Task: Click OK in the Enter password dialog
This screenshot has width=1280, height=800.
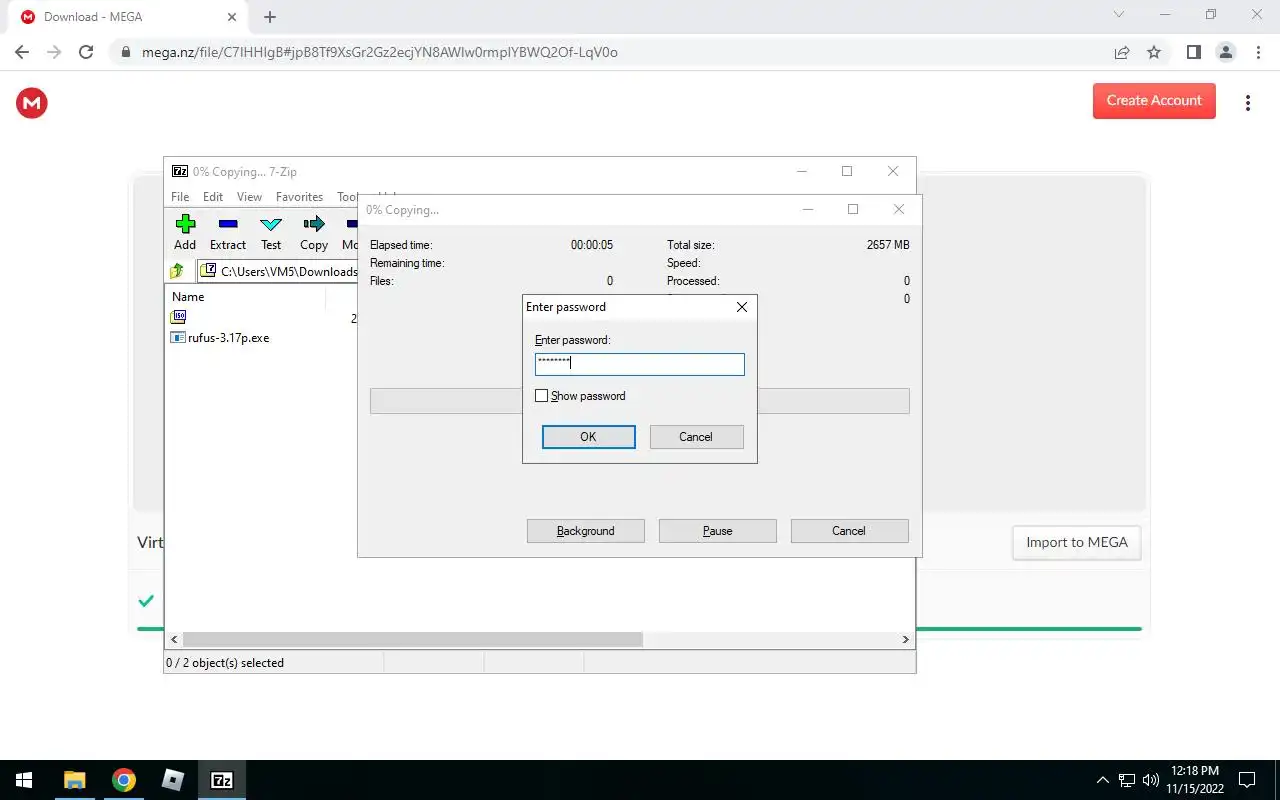Action: 588,437
